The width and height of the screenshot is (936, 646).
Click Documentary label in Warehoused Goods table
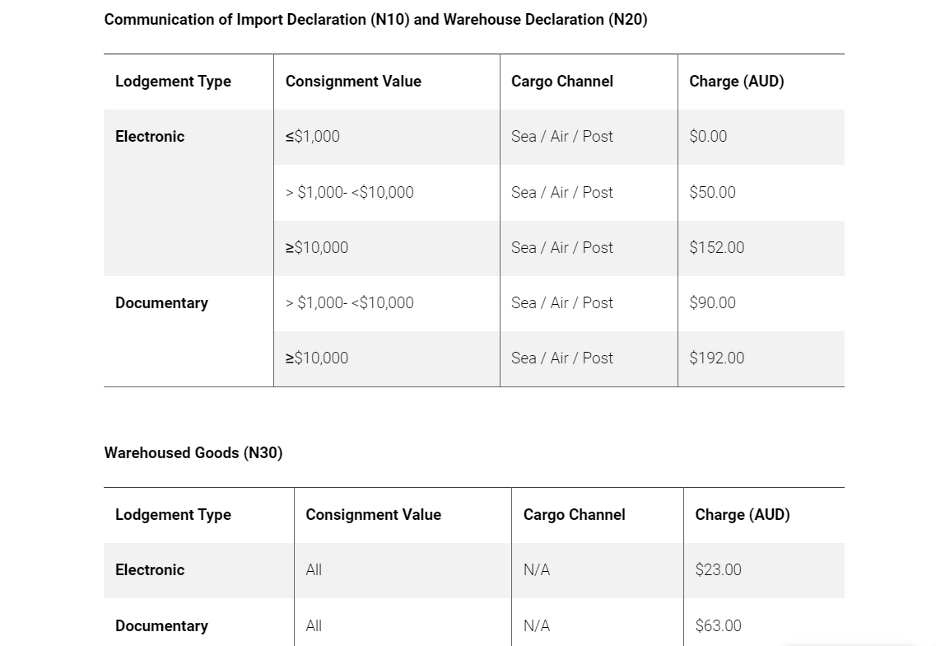tap(161, 626)
